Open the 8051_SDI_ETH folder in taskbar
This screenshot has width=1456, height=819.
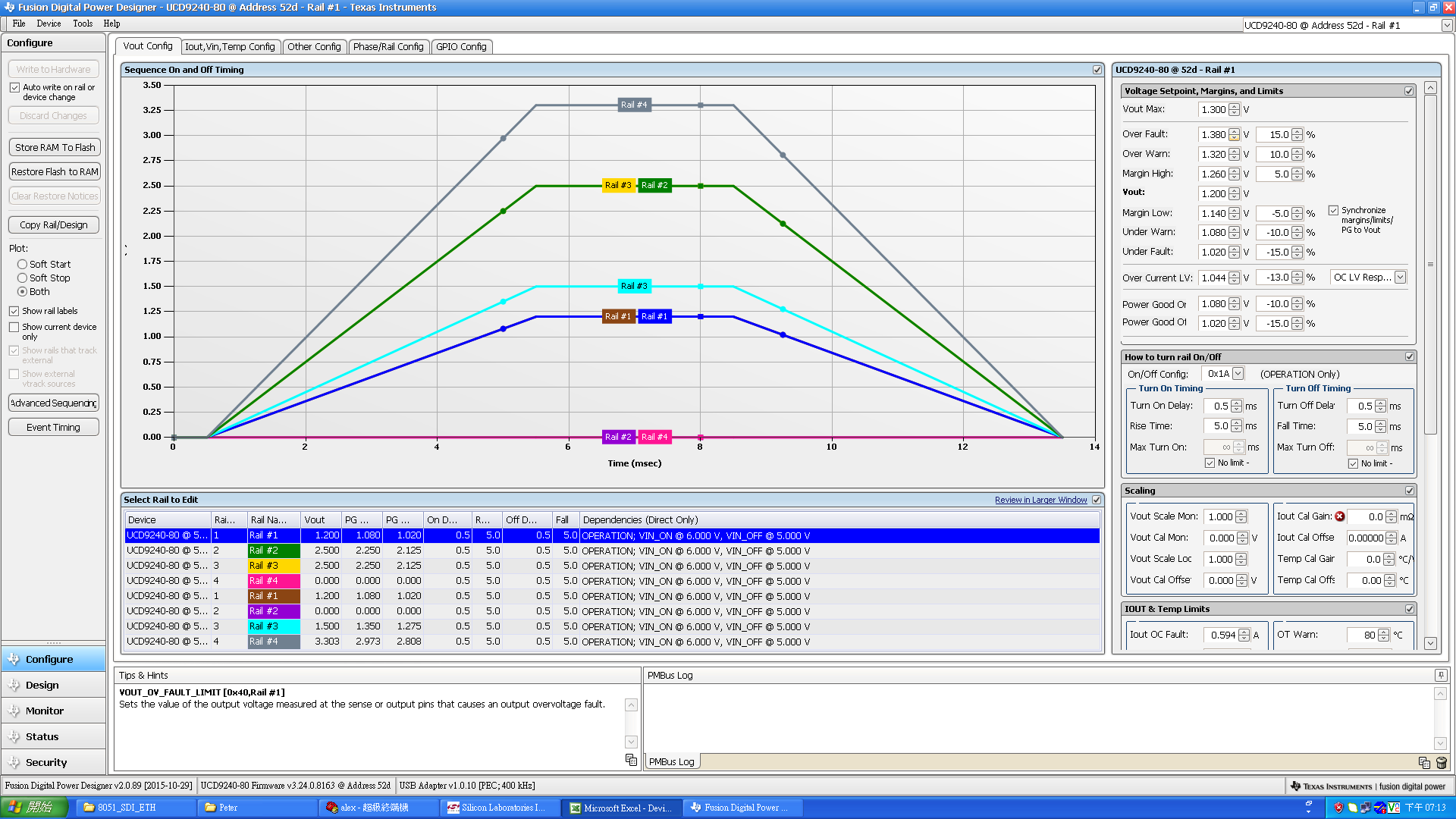point(135,808)
